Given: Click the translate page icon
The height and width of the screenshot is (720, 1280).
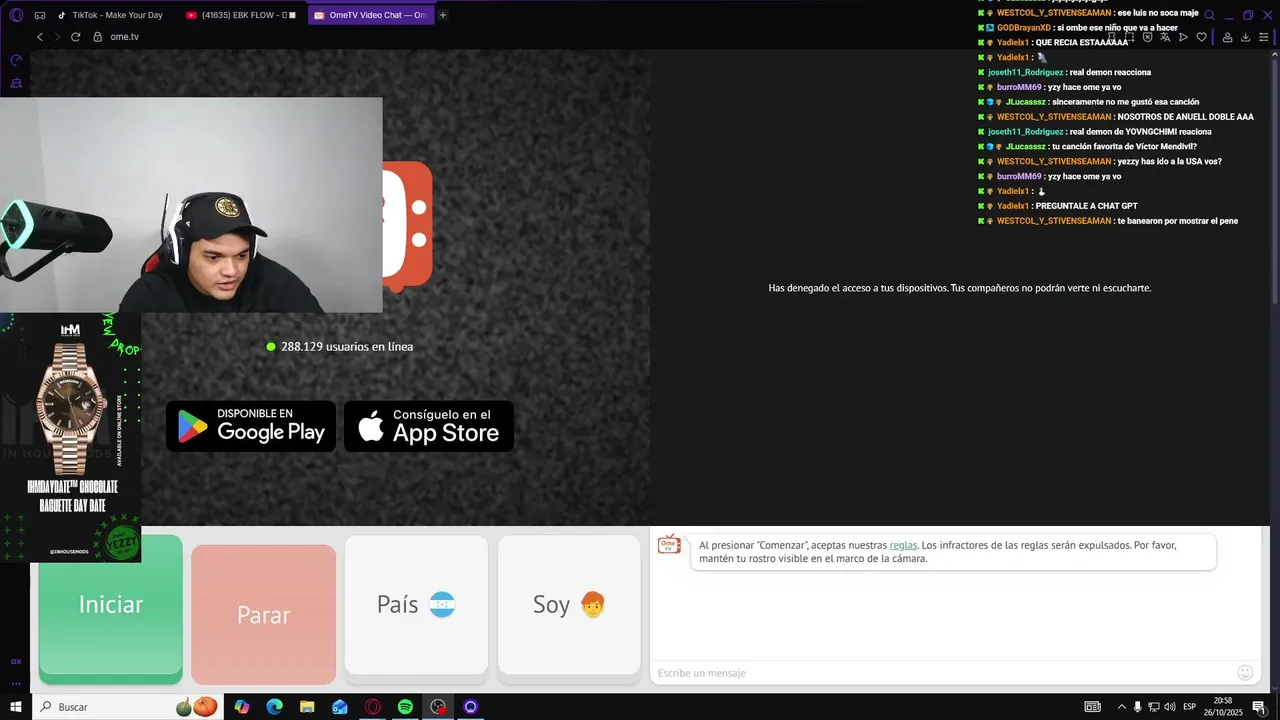Looking at the screenshot, I should (x=1165, y=37).
